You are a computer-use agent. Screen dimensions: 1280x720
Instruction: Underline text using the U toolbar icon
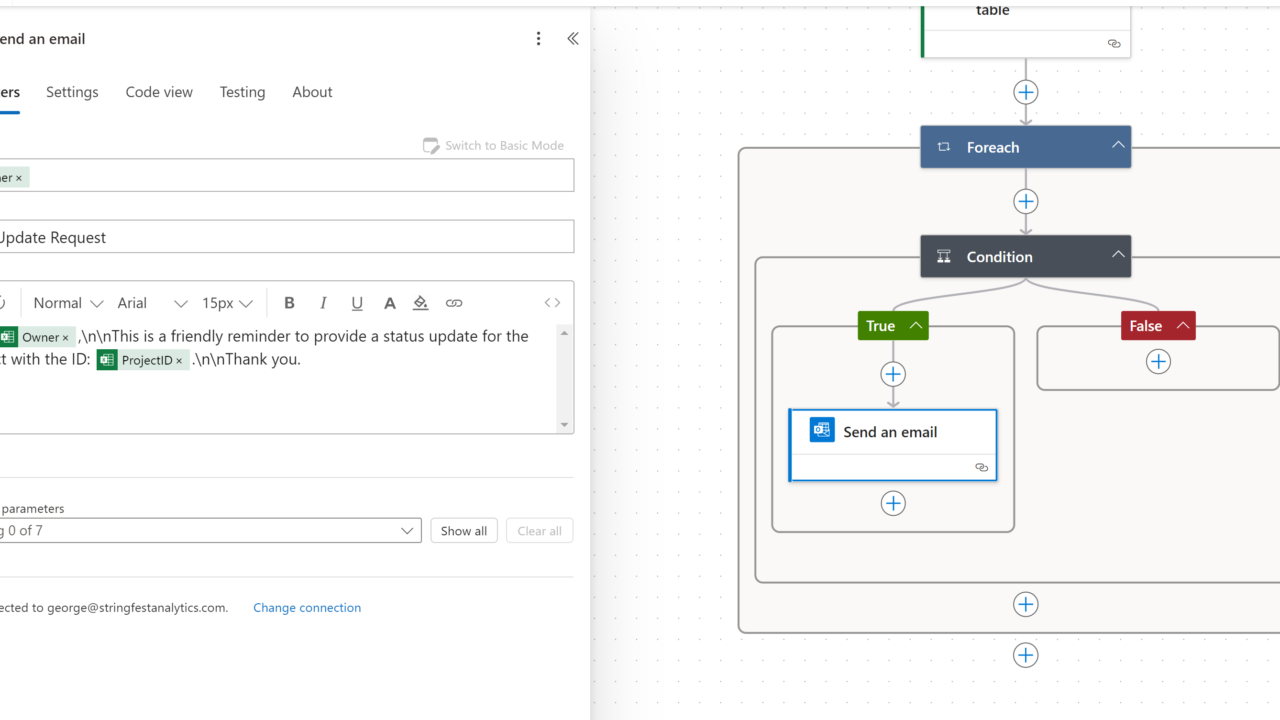coord(357,303)
